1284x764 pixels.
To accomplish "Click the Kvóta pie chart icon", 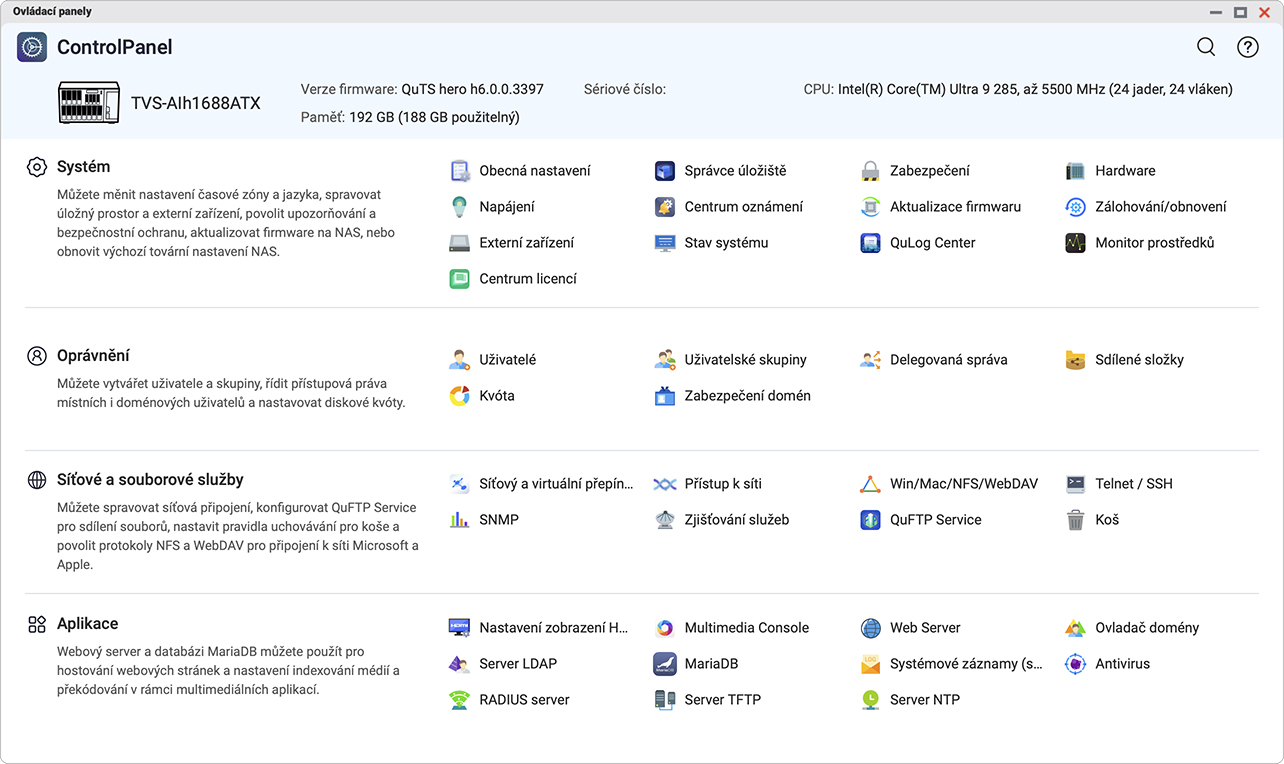I will pos(459,396).
